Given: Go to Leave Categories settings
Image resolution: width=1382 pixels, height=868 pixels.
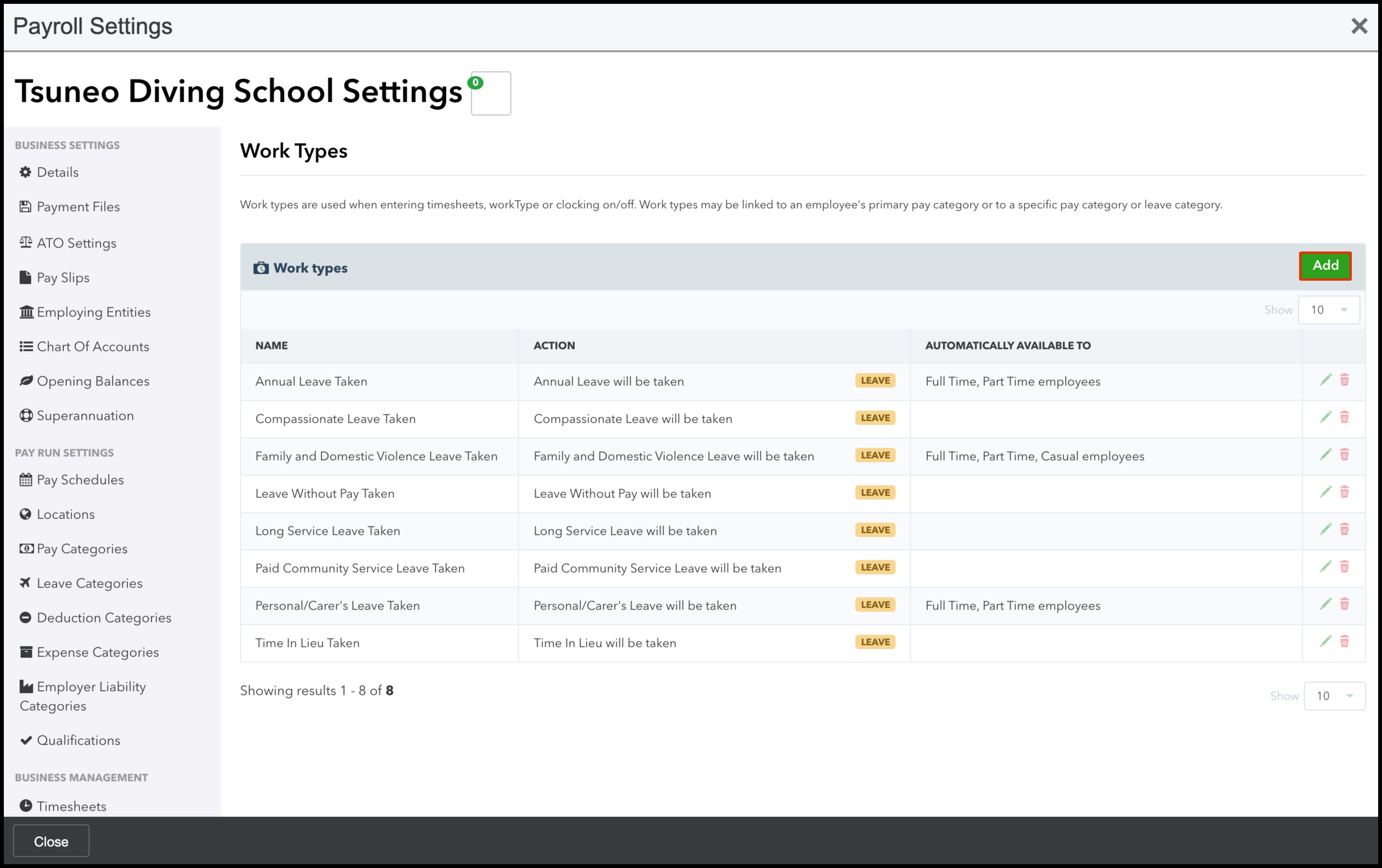Looking at the screenshot, I should [x=89, y=583].
